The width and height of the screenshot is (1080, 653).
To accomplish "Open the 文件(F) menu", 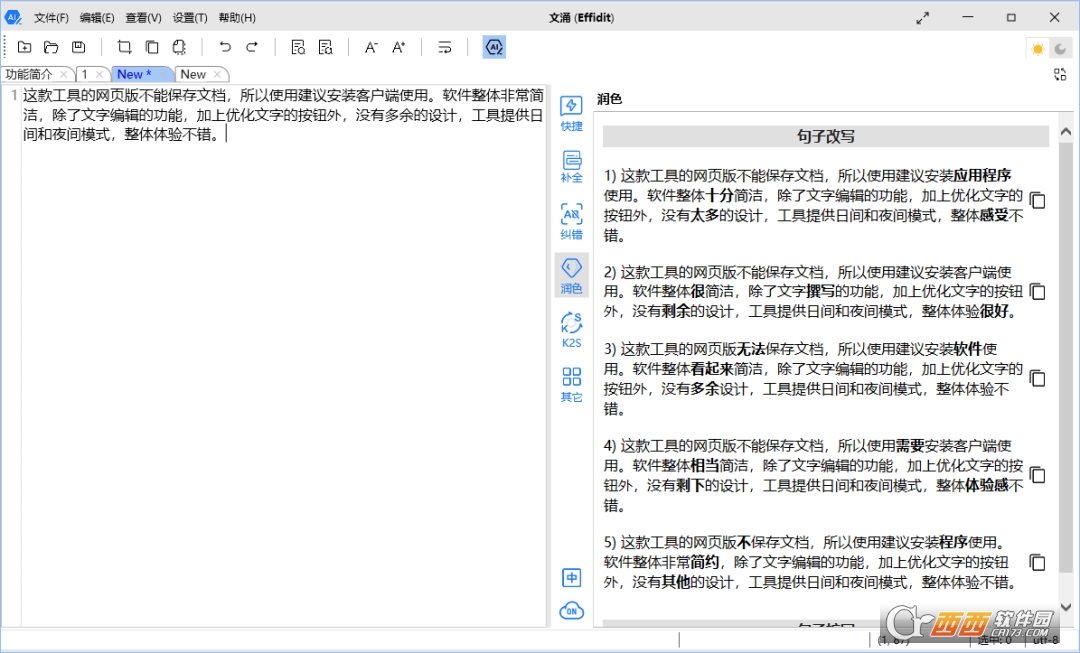I will (x=51, y=18).
